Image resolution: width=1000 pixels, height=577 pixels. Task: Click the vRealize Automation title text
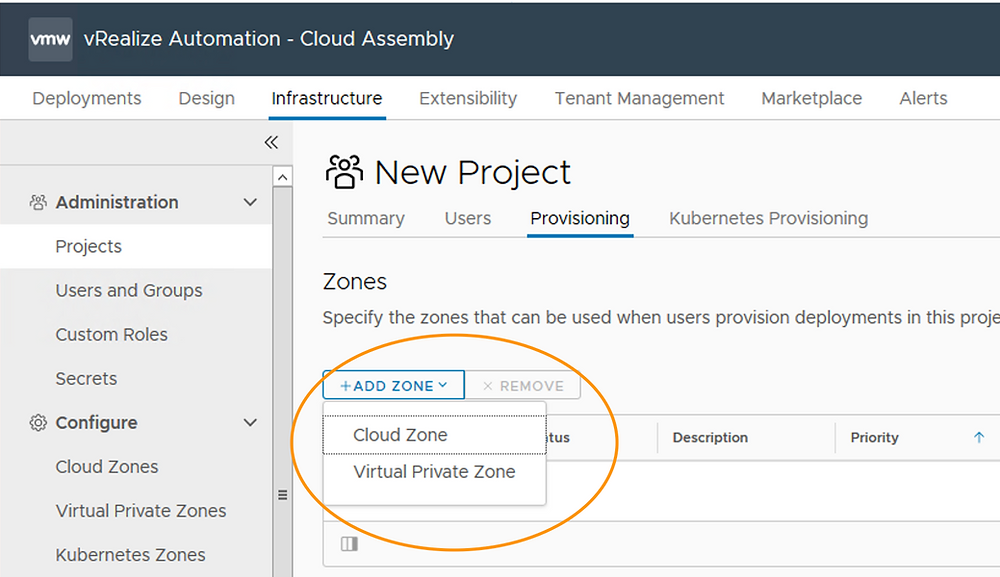click(268, 39)
